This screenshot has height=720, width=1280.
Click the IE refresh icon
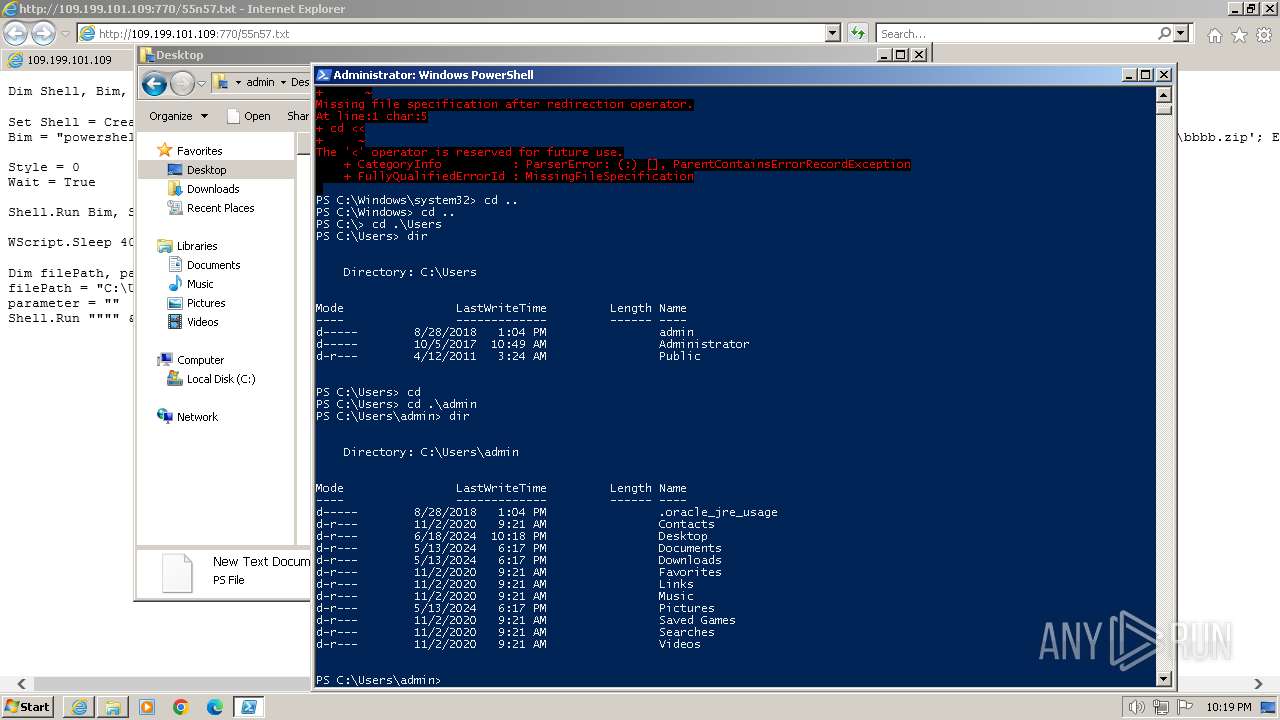tap(858, 33)
